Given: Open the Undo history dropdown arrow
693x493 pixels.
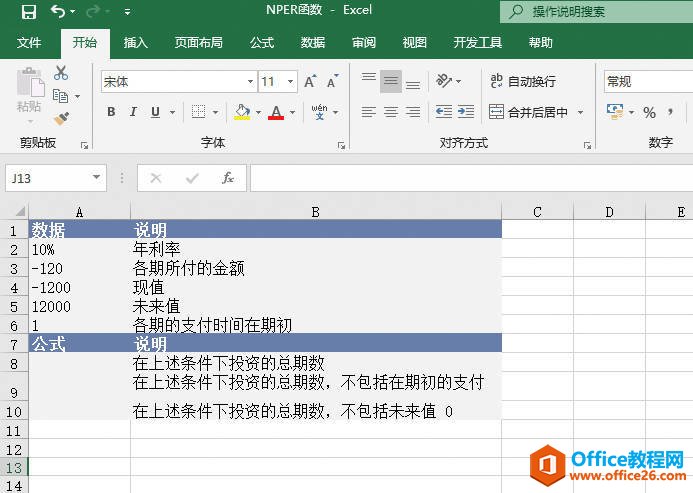Looking at the screenshot, I should (x=73, y=11).
